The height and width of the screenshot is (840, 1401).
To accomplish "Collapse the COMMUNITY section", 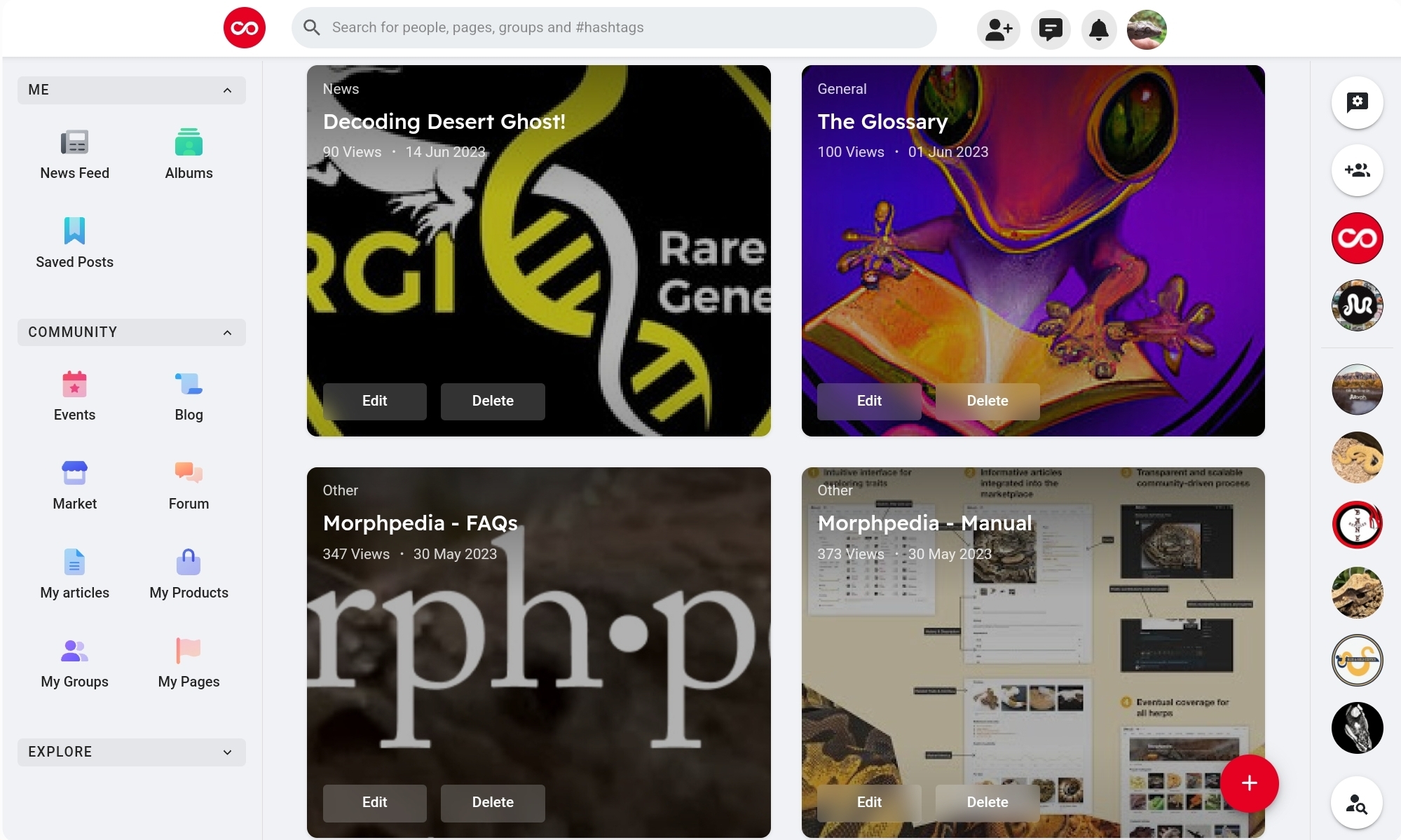I will (x=132, y=332).
